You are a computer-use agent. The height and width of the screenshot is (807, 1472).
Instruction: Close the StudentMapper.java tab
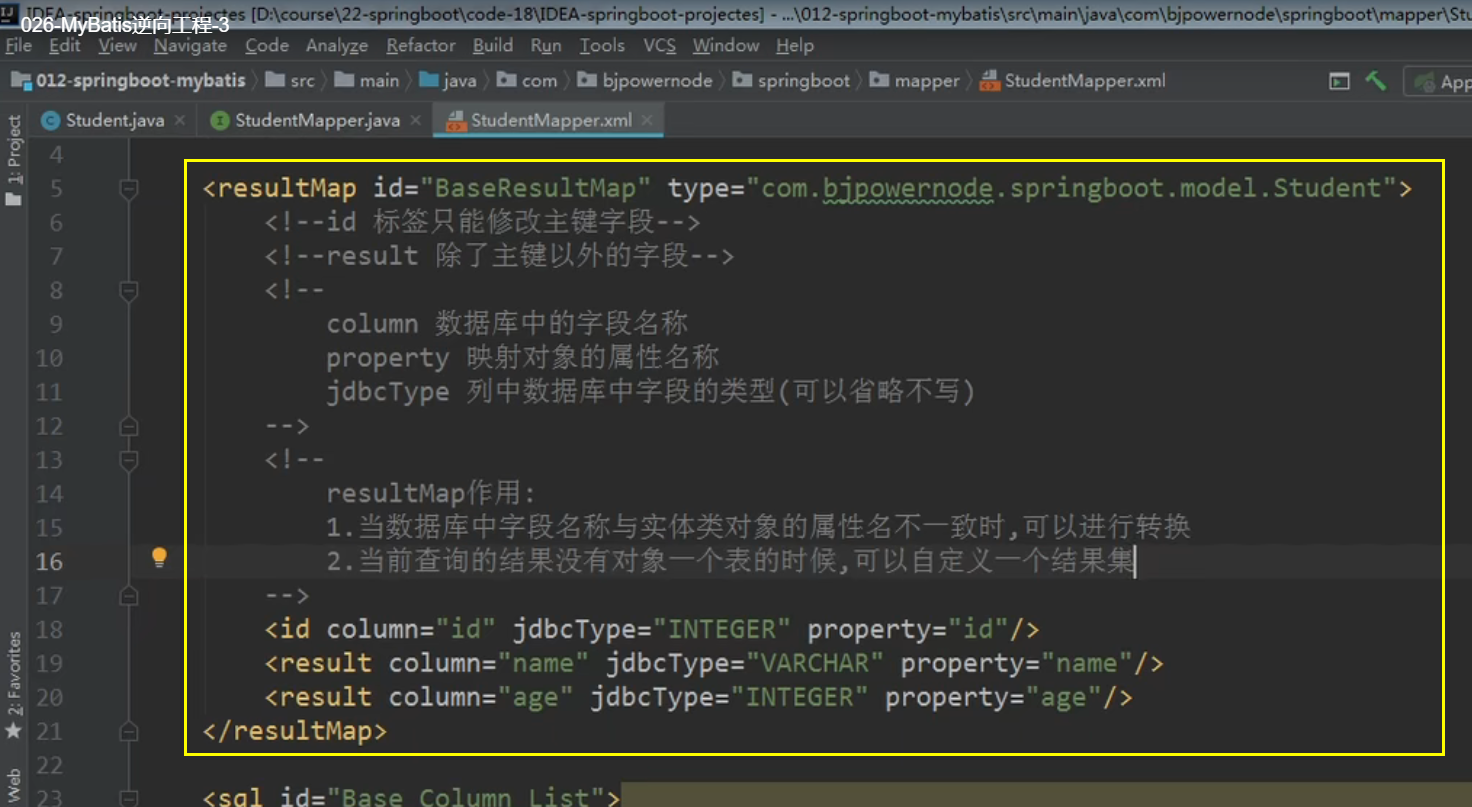pyautogui.click(x=416, y=121)
